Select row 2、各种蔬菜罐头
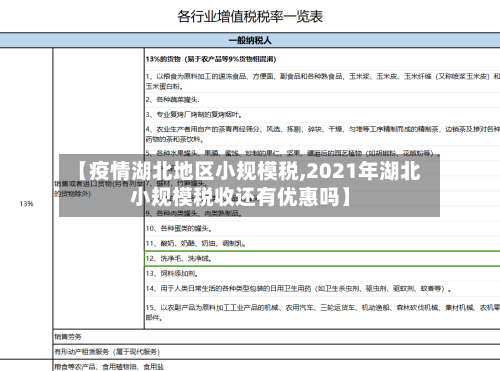The image size is (500, 371). [x=322, y=100]
